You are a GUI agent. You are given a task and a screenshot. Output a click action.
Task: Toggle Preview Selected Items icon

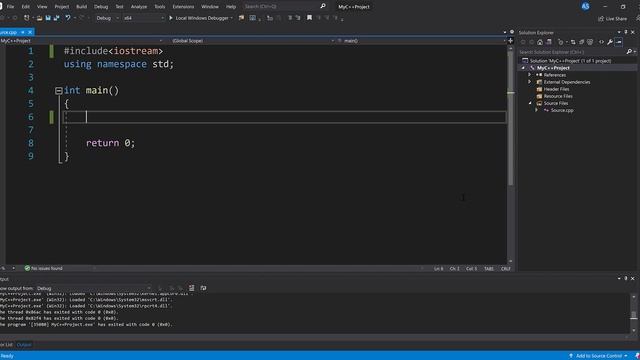point(619,42)
